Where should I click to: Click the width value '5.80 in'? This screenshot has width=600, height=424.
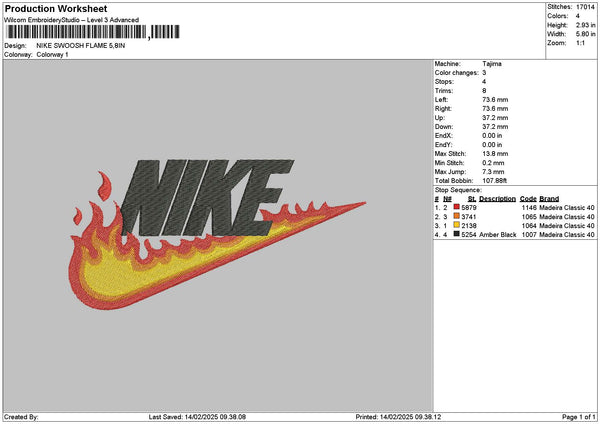pyautogui.click(x=585, y=34)
